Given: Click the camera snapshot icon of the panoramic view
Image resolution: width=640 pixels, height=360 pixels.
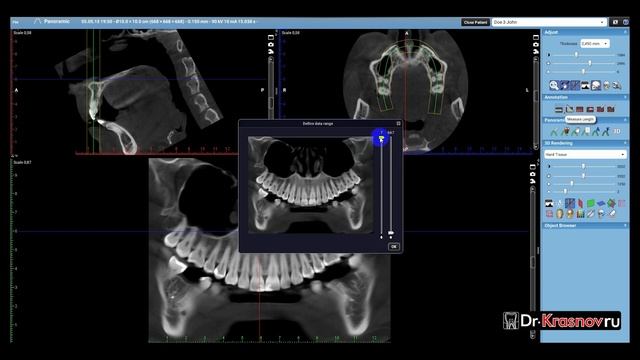Looking at the screenshot, I should click(533, 174).
